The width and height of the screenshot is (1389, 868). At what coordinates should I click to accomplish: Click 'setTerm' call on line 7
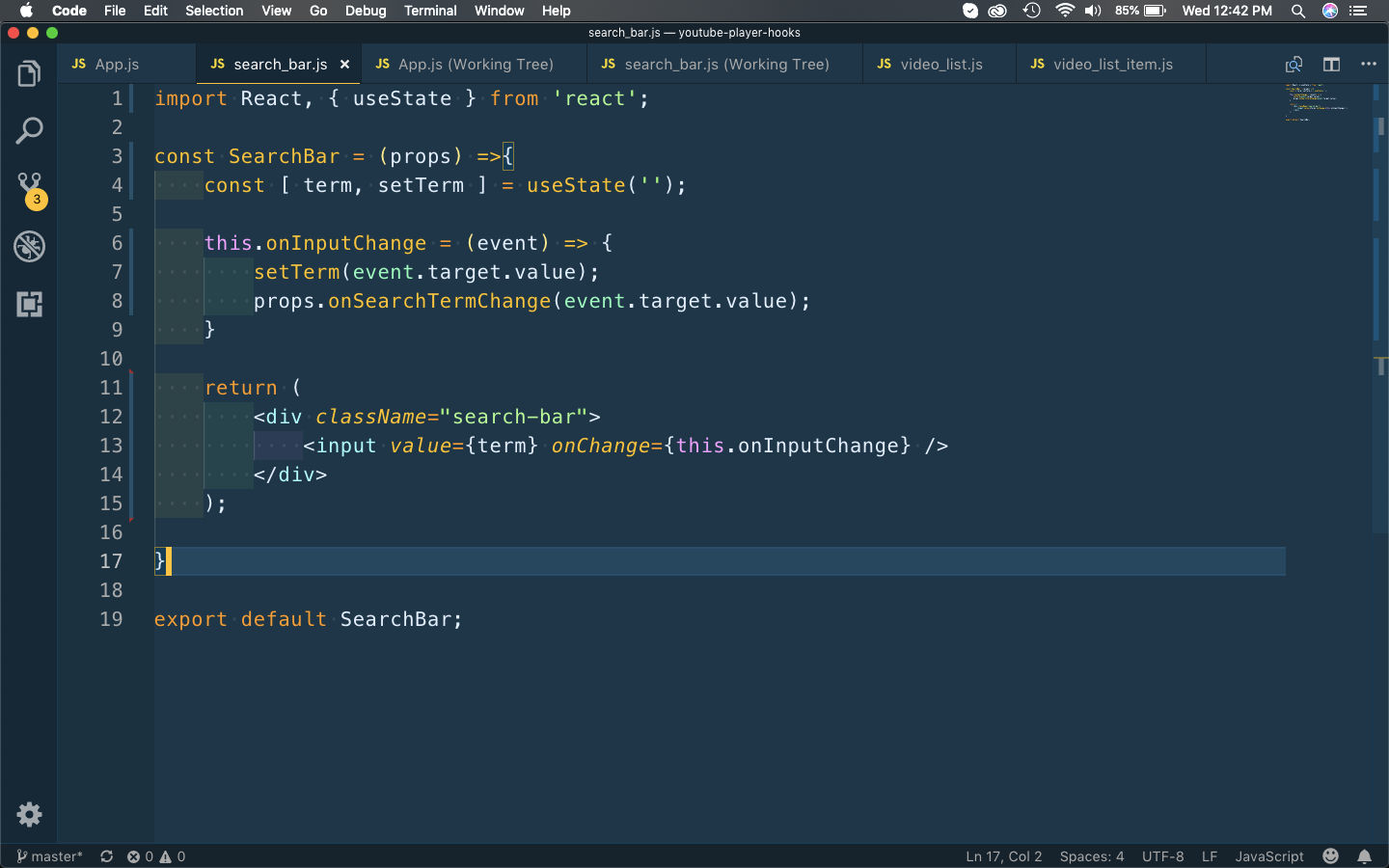coord(297,272)
